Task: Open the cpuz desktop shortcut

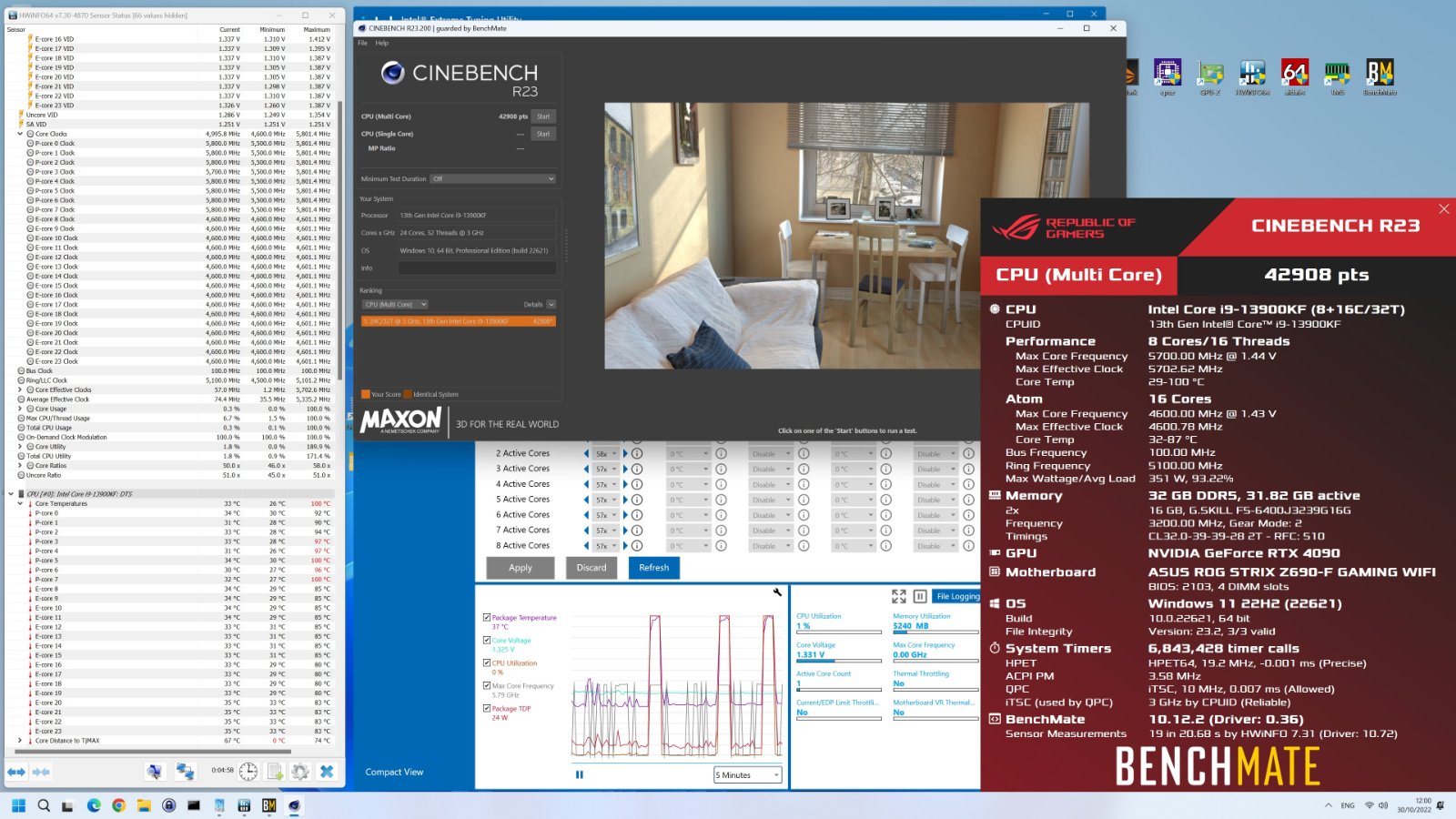Action: pos(1168,76)
